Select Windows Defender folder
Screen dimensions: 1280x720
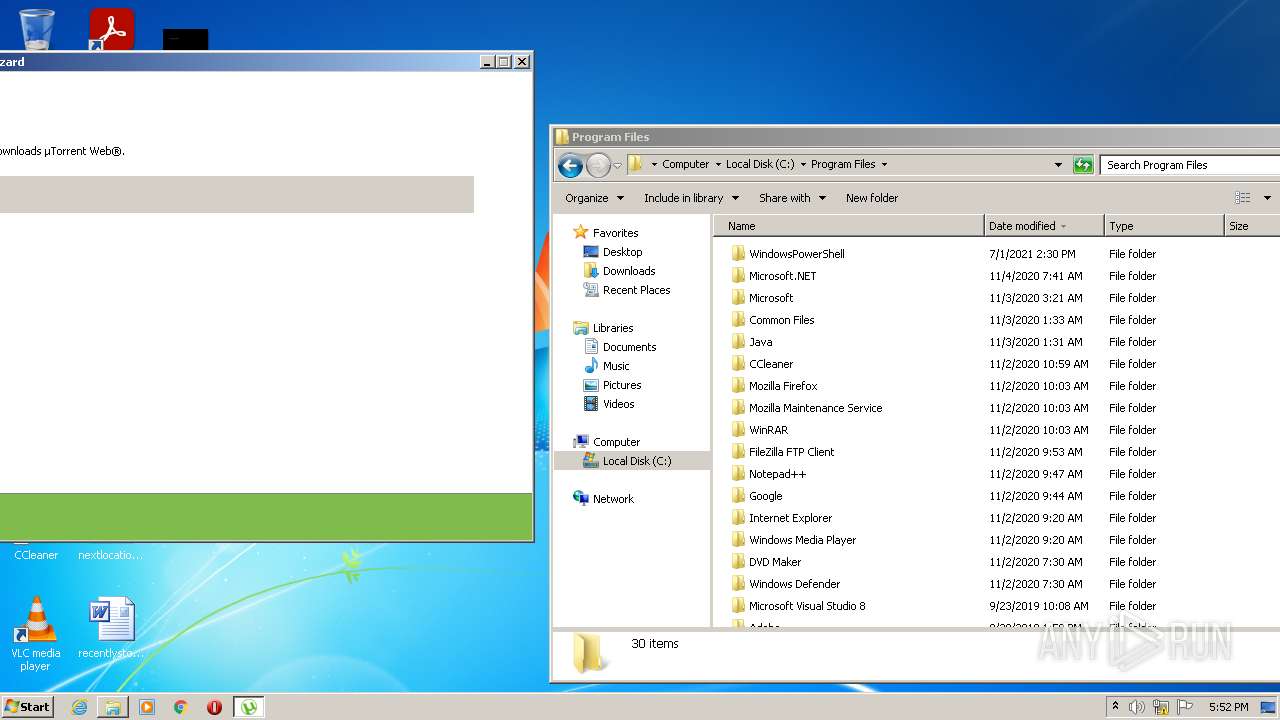coord(794,584)
